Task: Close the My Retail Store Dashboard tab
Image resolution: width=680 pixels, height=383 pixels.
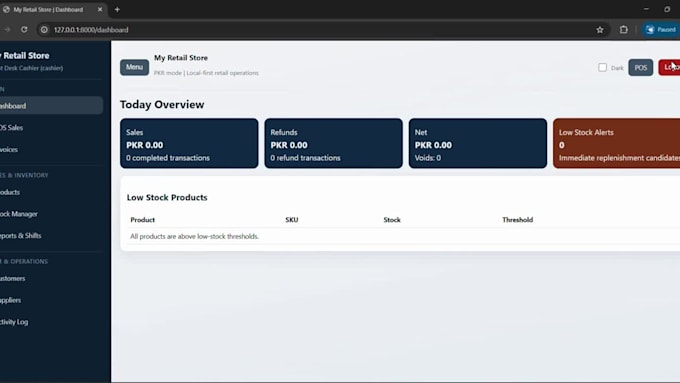Action: [x=100, y=9]
